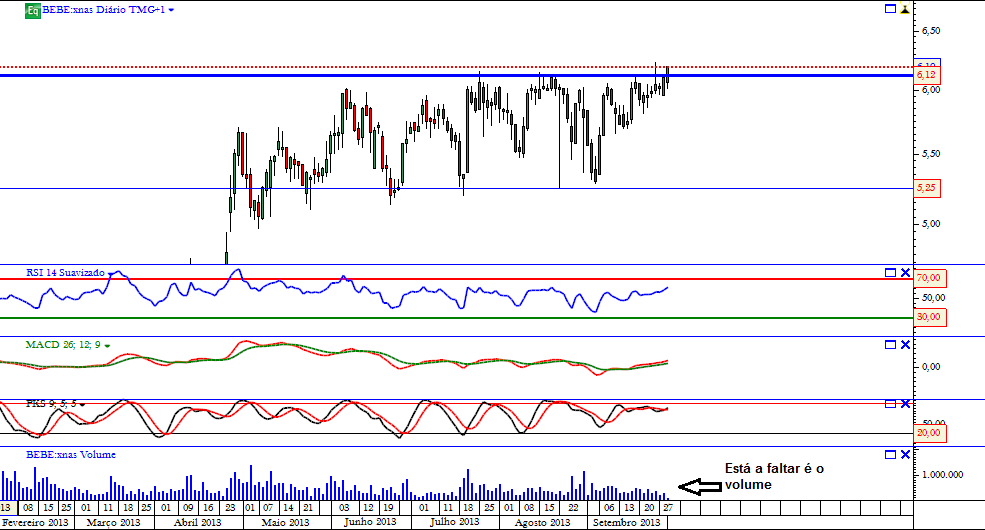985x530 pixels.
Task: Click Junho 2013 on the time axis
Action: click(370, 522)
